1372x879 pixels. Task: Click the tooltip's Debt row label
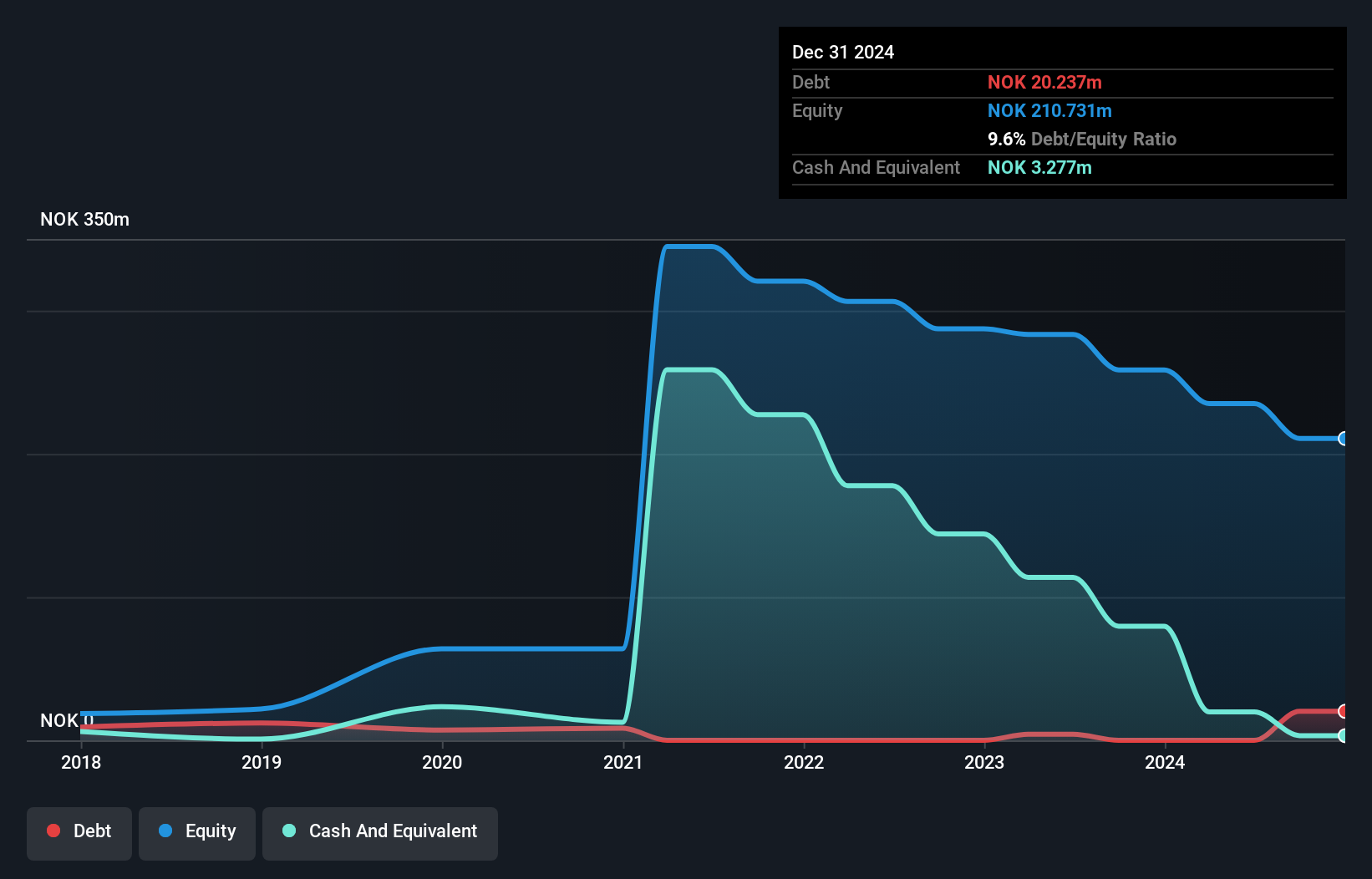[x=810, y=83]
